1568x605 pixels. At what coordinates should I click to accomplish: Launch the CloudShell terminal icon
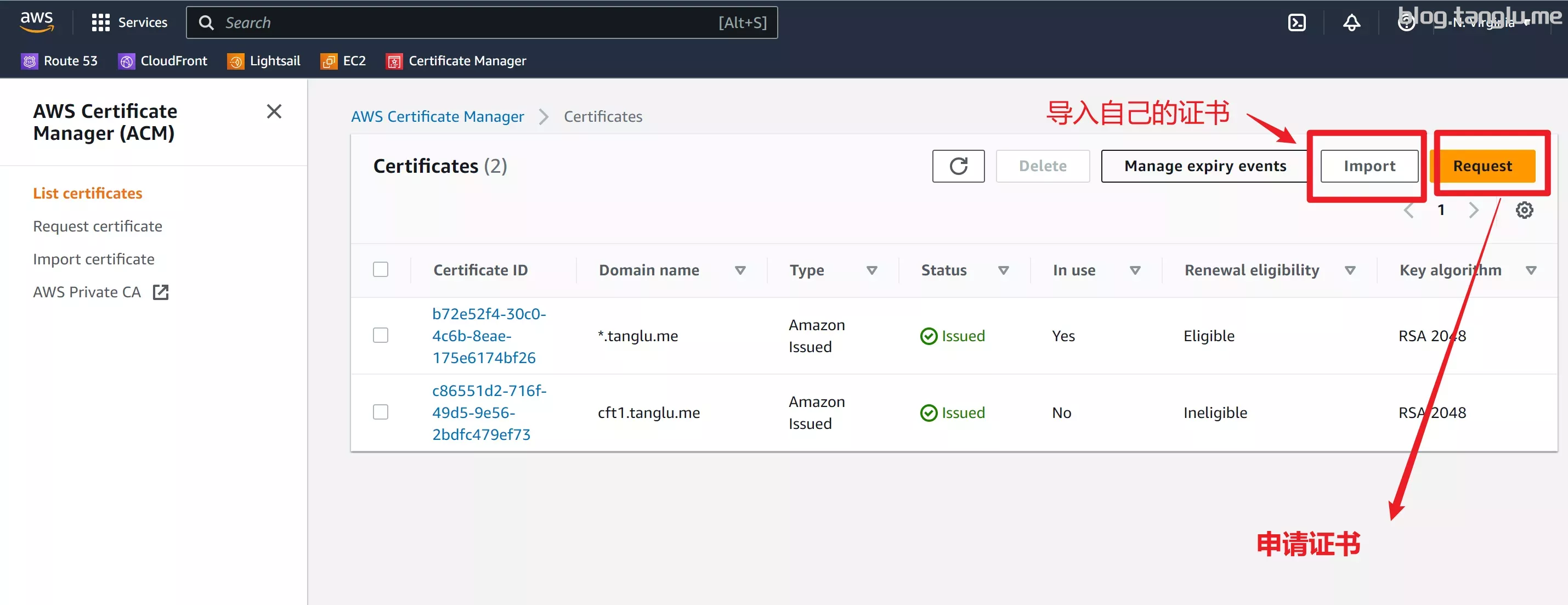tap(1297, 23)
